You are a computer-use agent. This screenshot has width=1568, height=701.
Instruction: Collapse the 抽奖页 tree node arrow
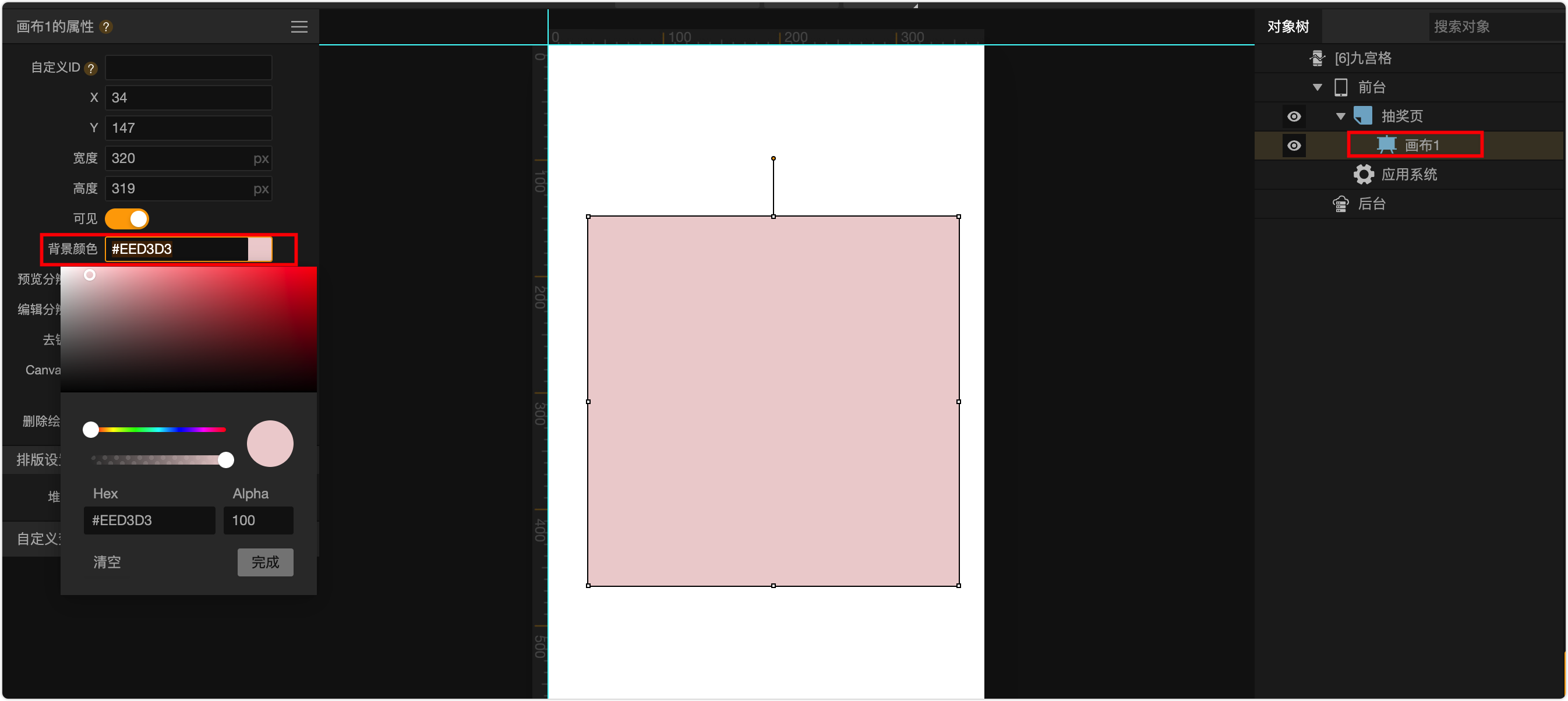pos(1340,116)
